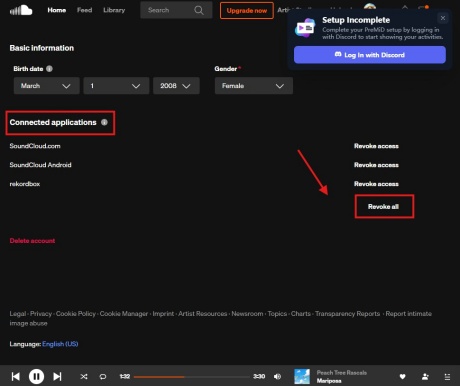Click the Delete account link
Screen dimensions: 460x386
pyautogui.click(x=32, y=241)
